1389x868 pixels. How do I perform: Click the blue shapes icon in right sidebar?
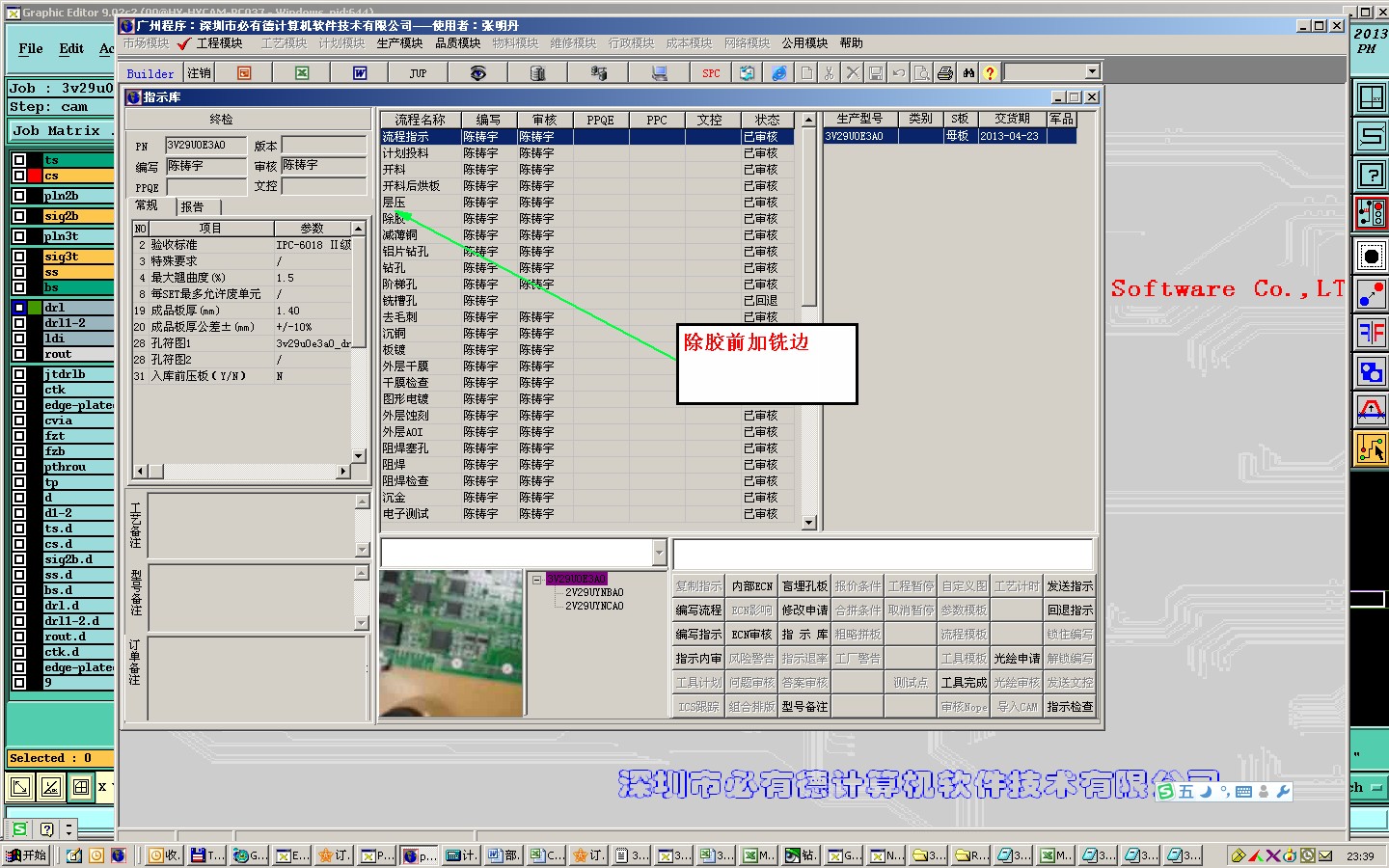point(1371,371)
